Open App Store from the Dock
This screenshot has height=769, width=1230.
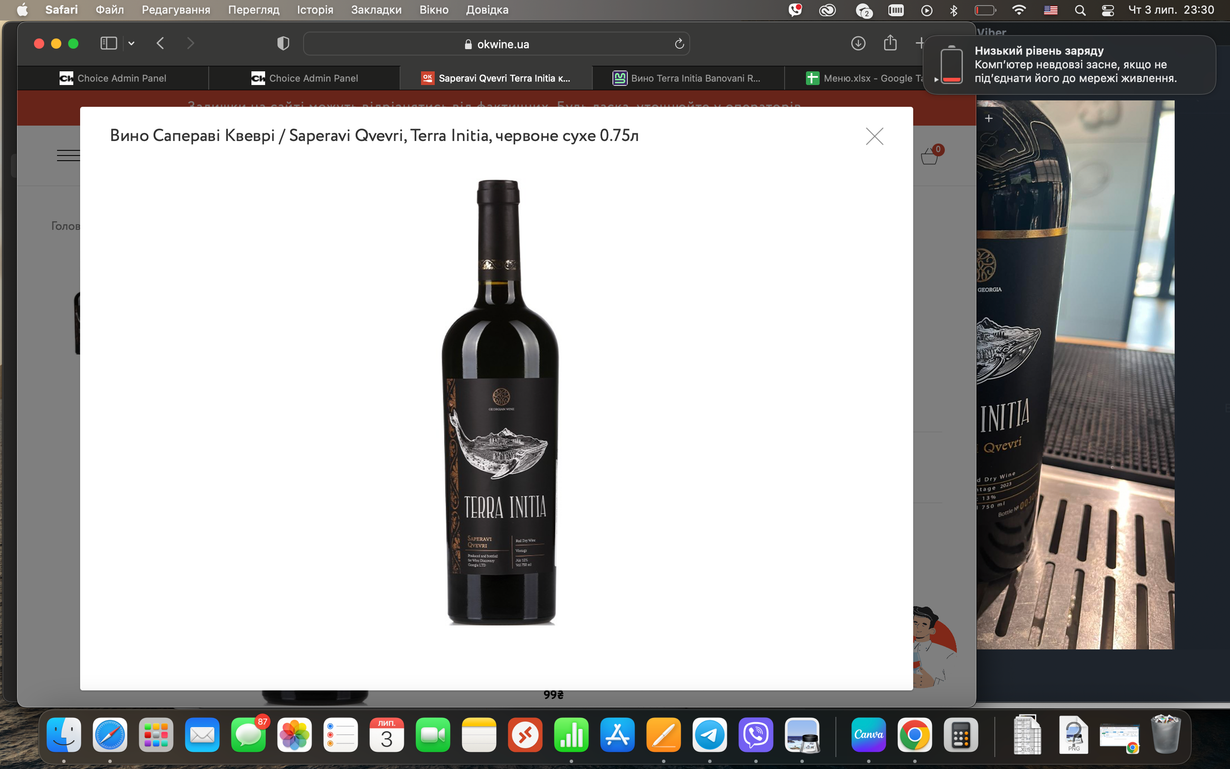coord(618,735)
